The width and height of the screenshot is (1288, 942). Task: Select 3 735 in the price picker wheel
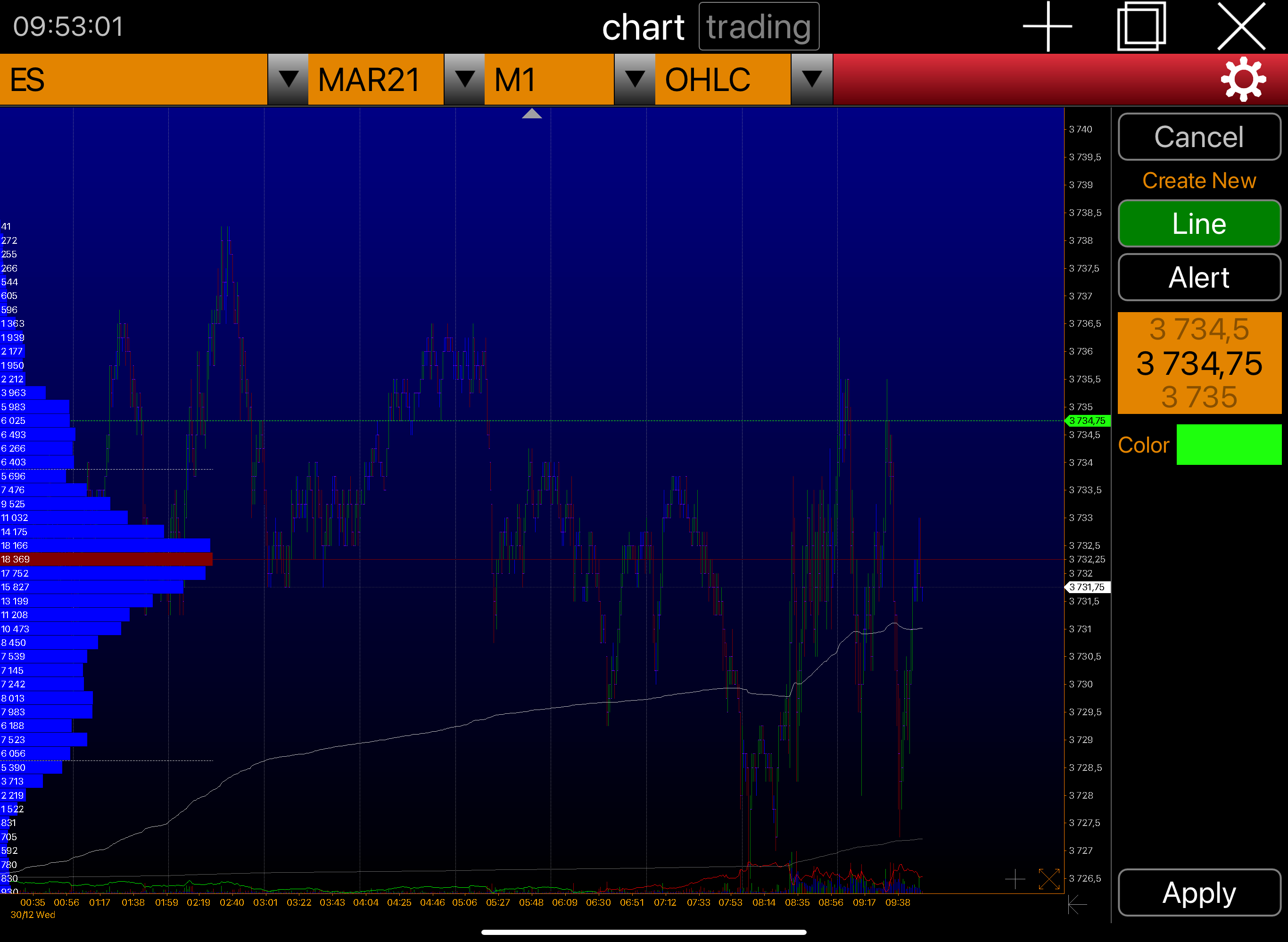point(1199,397)
